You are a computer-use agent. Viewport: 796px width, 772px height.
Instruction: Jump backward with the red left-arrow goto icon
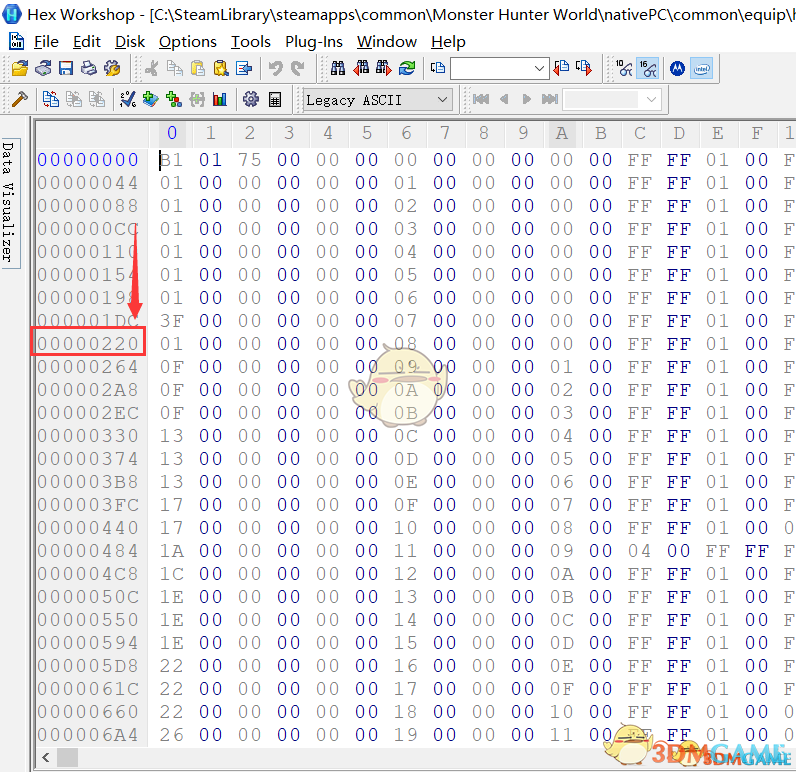pyautogui.click(x=561, y=68)
